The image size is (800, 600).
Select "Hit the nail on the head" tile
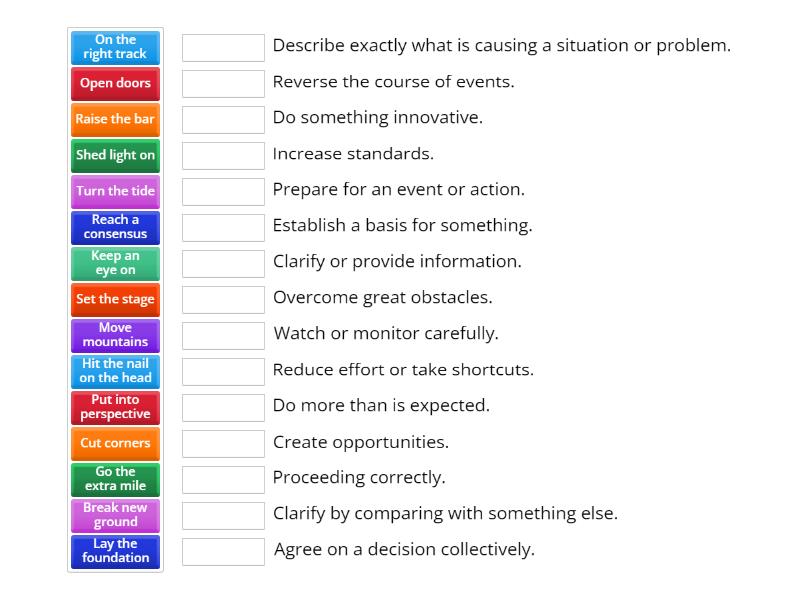click(115, 372)
